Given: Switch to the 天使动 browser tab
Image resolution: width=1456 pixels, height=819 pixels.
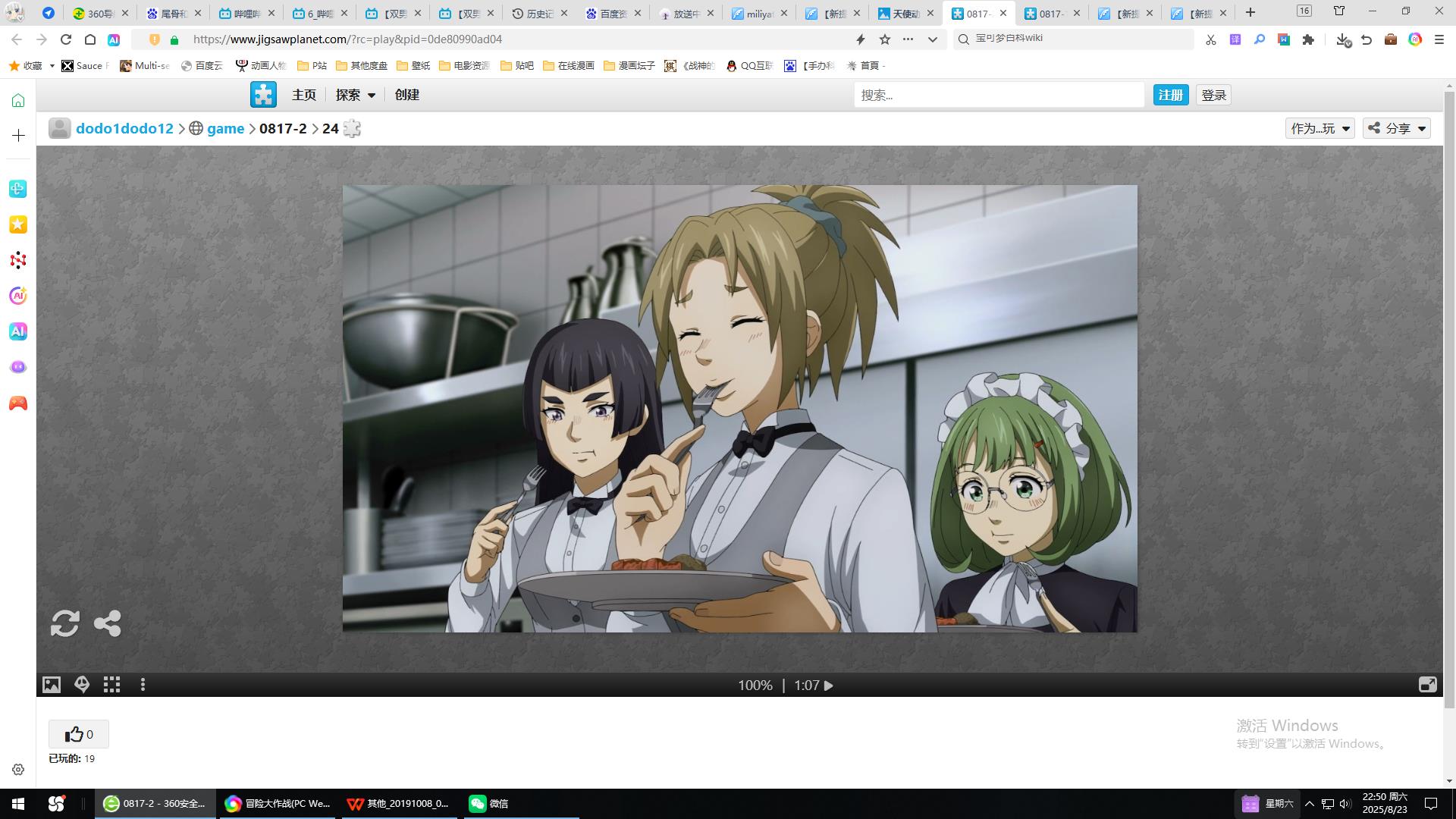Looking at the screenshot, I should coord(906,13).
